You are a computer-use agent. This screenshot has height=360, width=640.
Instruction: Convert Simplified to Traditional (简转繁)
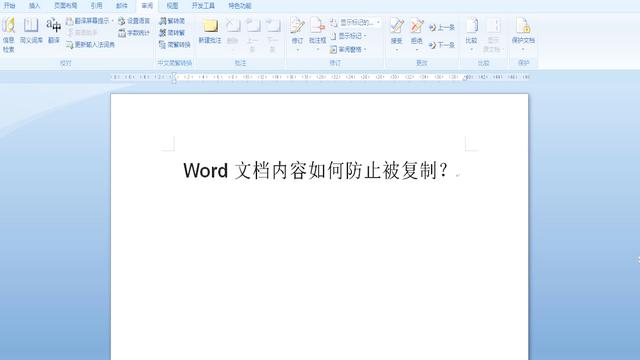(x=172, y=33)
